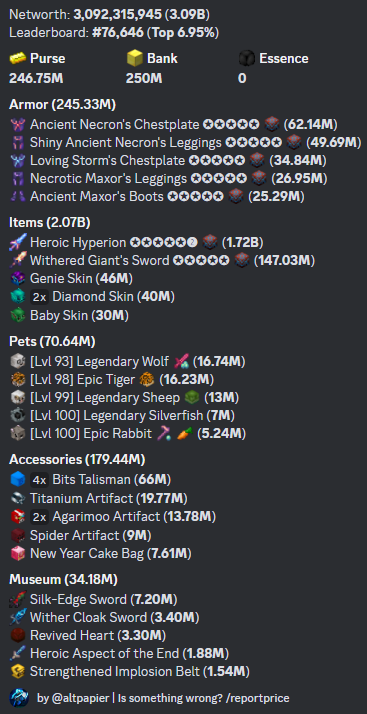Click the Legendary Sheep green skin icon
The image size is (367, 714).
[x=192, y=398]
